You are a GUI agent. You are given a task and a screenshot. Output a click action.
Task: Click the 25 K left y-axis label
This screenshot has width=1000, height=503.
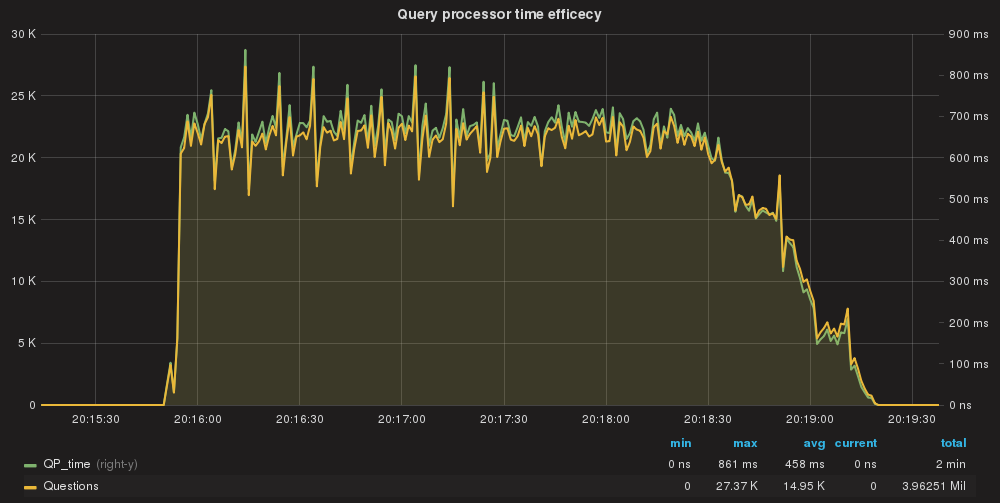(24, 96)
